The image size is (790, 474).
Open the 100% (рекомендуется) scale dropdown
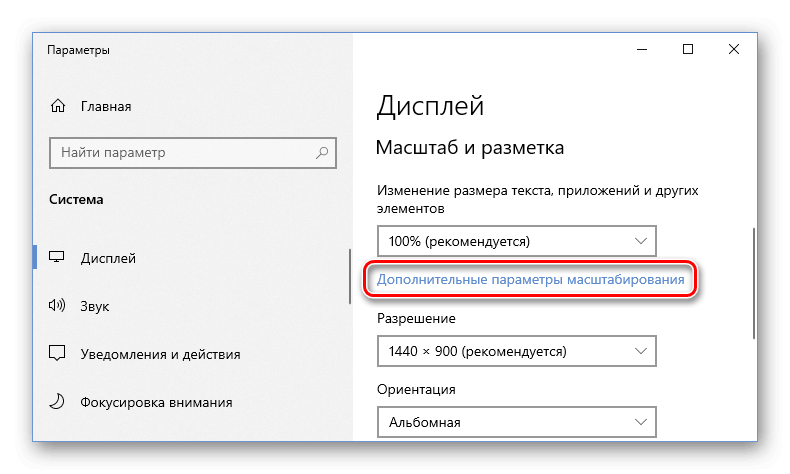tap(517, 241)
